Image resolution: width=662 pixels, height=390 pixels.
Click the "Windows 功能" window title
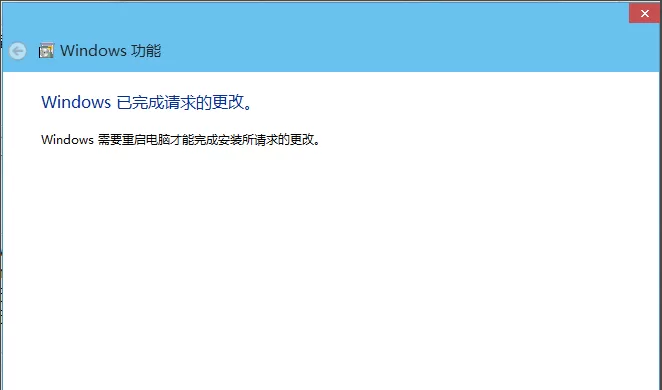click(111, 51)
